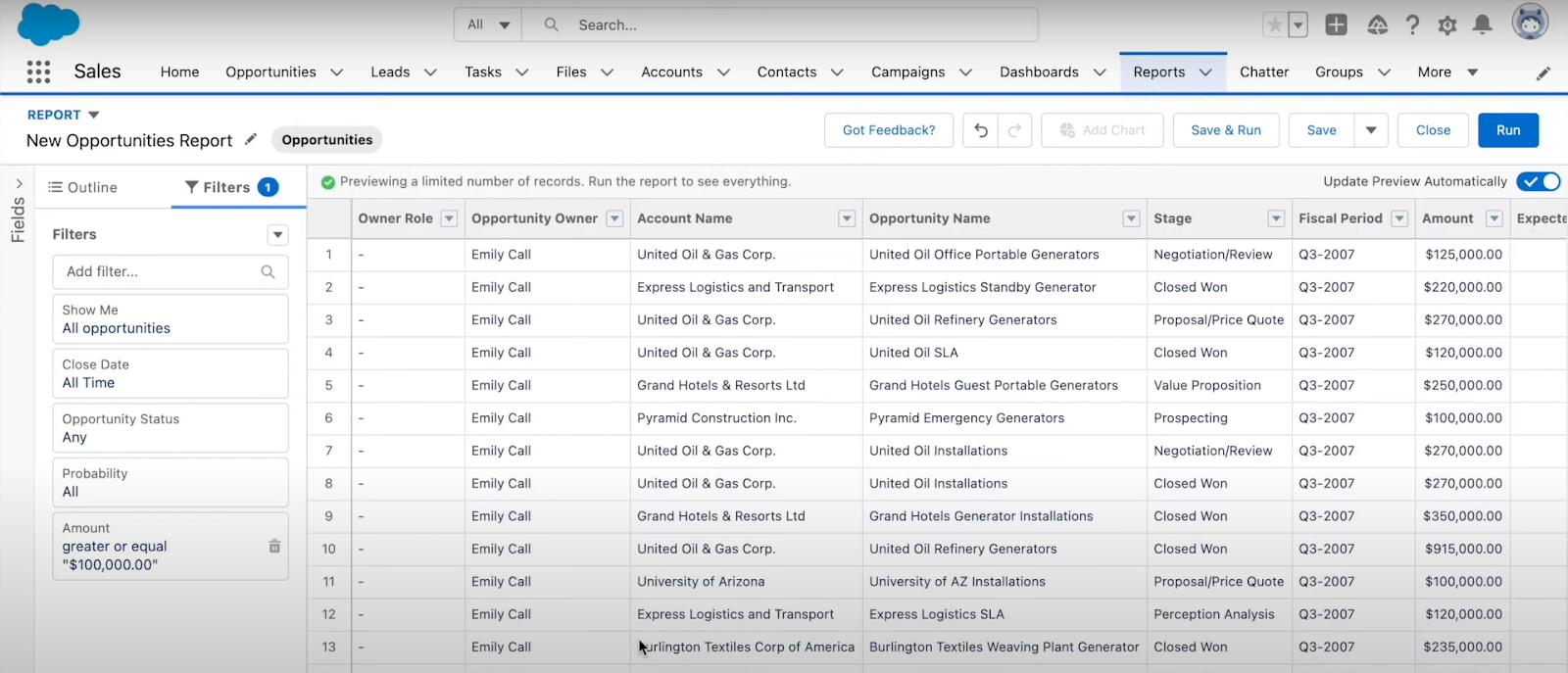This screenshot has width=1568, height=673.
Task: Click the search magnifier in Add filter box
Action: (268, 271)
